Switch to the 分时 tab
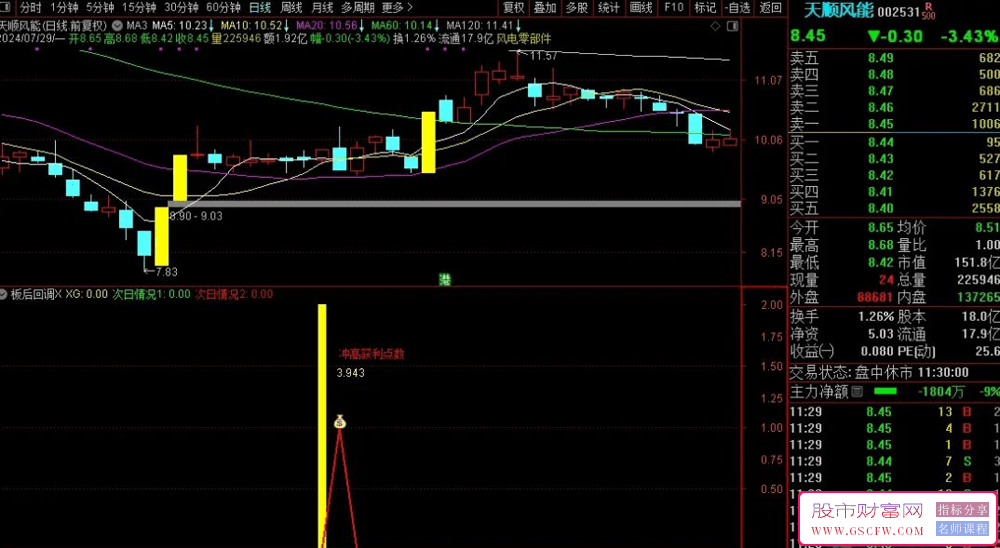Screen dimensions: 1000x548 pos(31,8)
